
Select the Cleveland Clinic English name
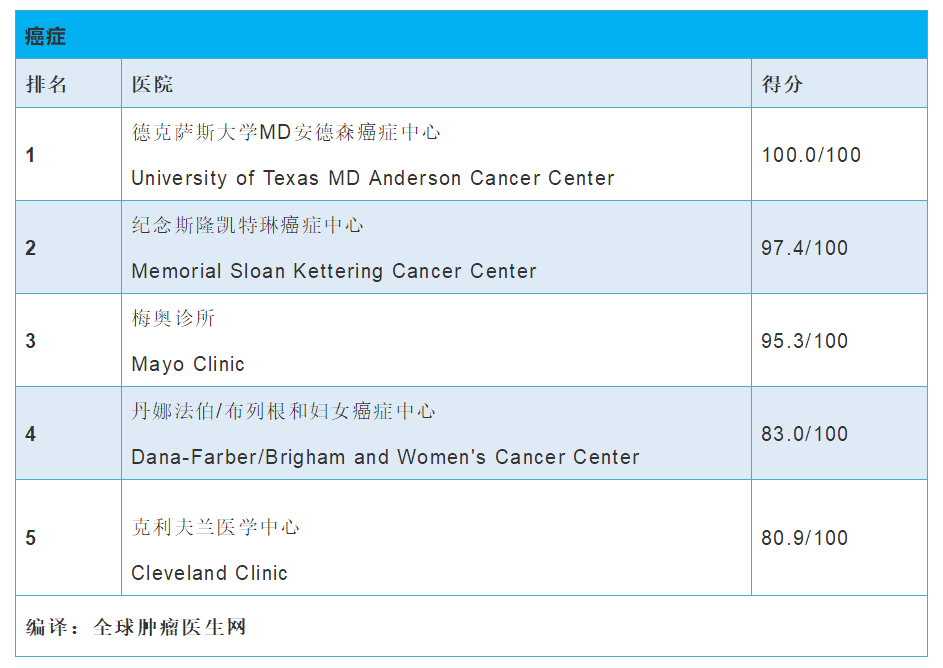point(209,574)
